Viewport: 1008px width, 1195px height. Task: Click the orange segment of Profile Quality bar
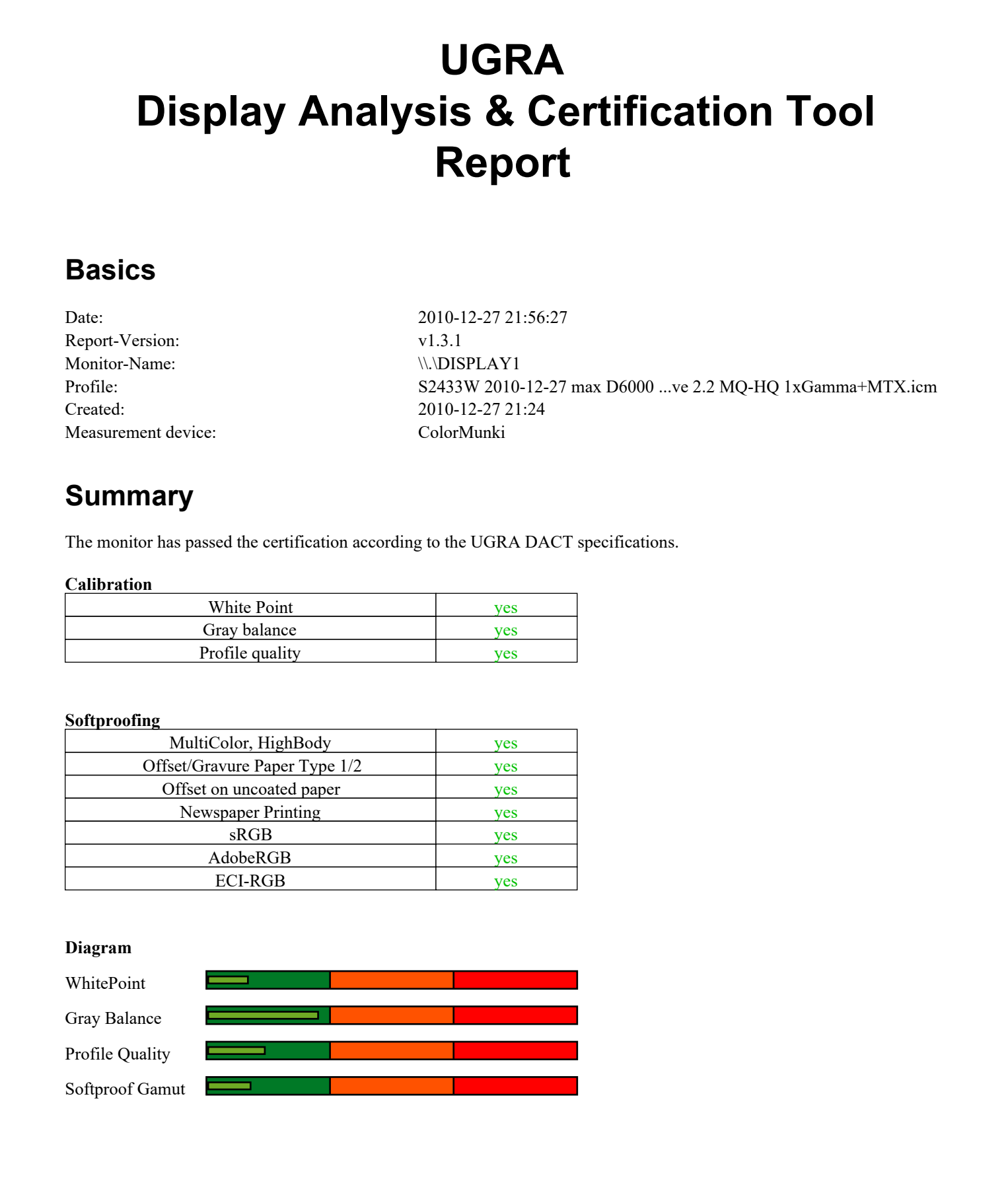point(391,1050)
